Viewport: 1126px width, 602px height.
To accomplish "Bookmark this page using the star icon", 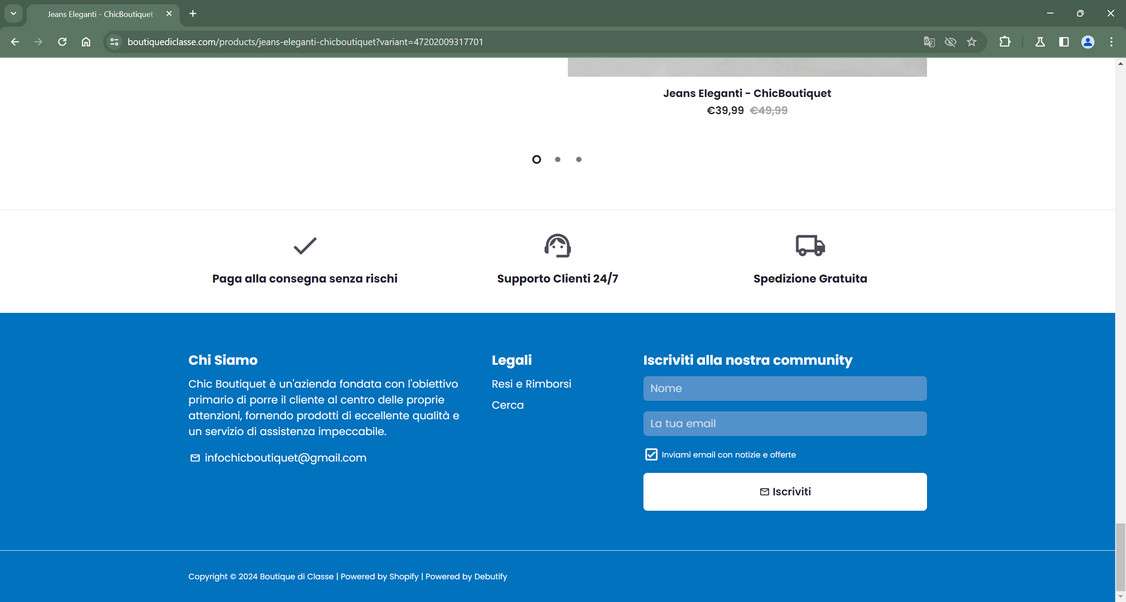I will pyautogui.click(x=971, y=42).
